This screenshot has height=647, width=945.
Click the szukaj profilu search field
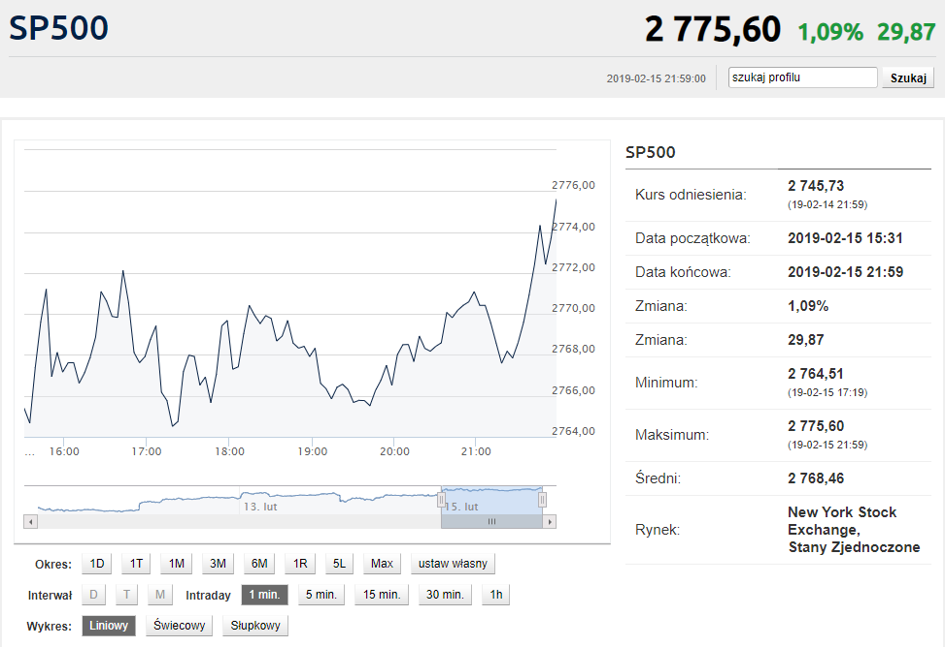[x=802, y=78]
